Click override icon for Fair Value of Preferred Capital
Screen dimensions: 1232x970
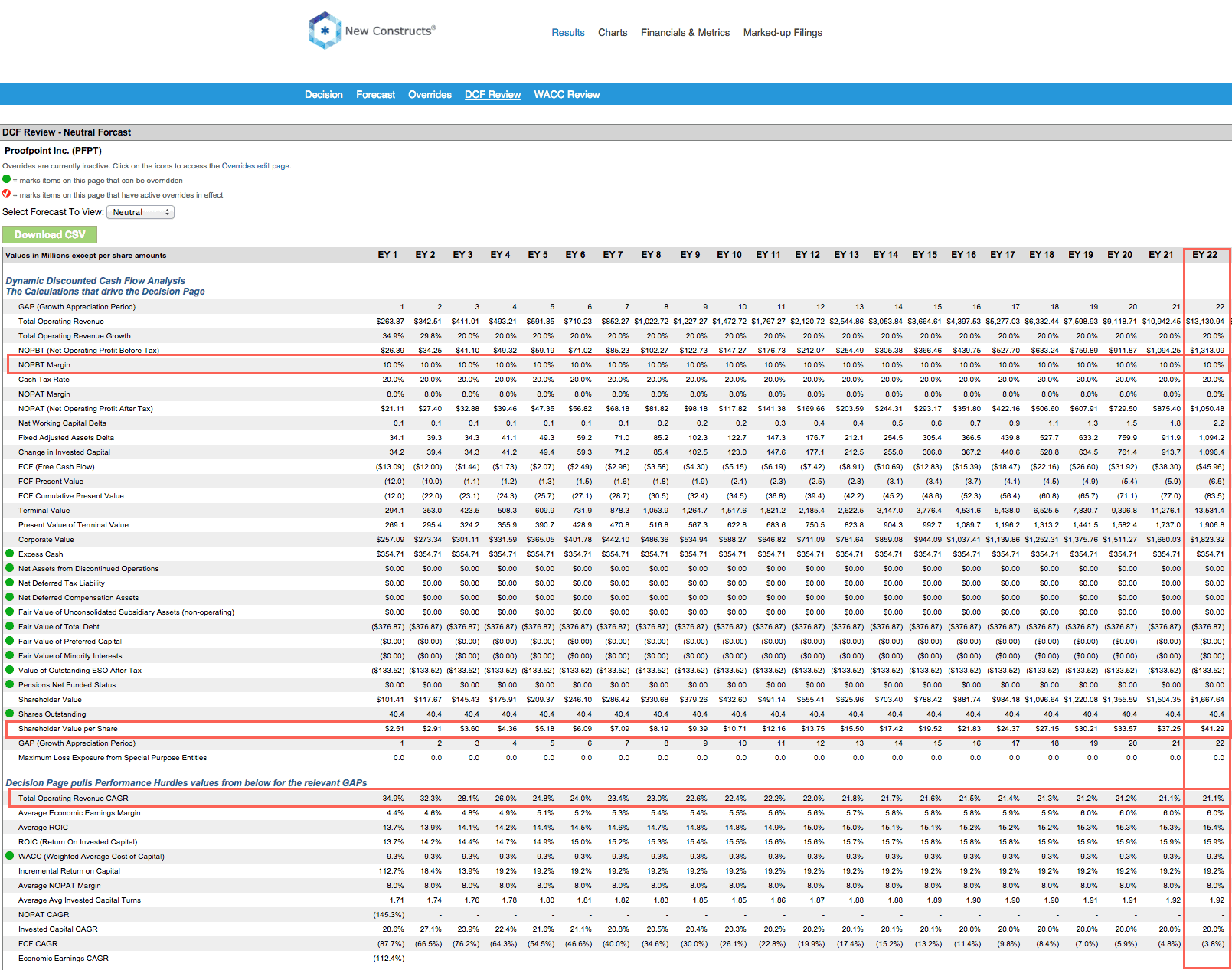10,640
